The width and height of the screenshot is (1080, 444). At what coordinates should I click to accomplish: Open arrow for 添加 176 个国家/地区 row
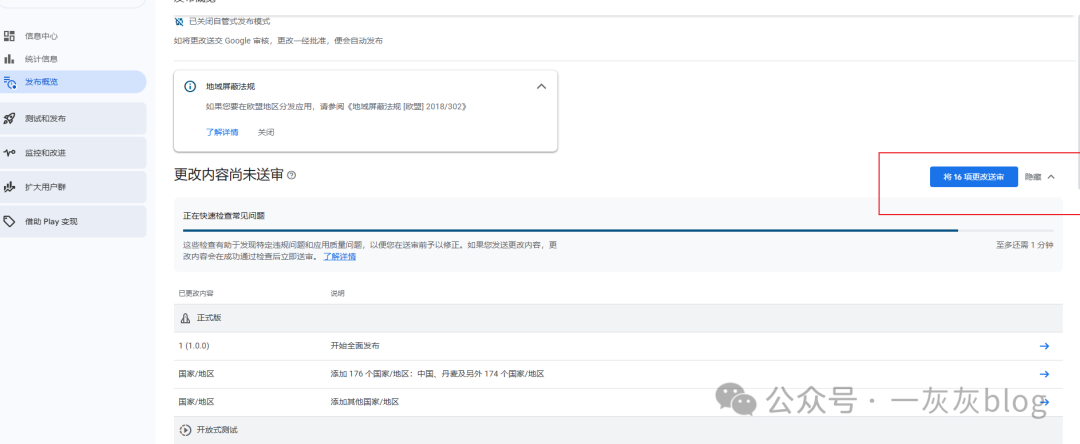coord(1044,374)
